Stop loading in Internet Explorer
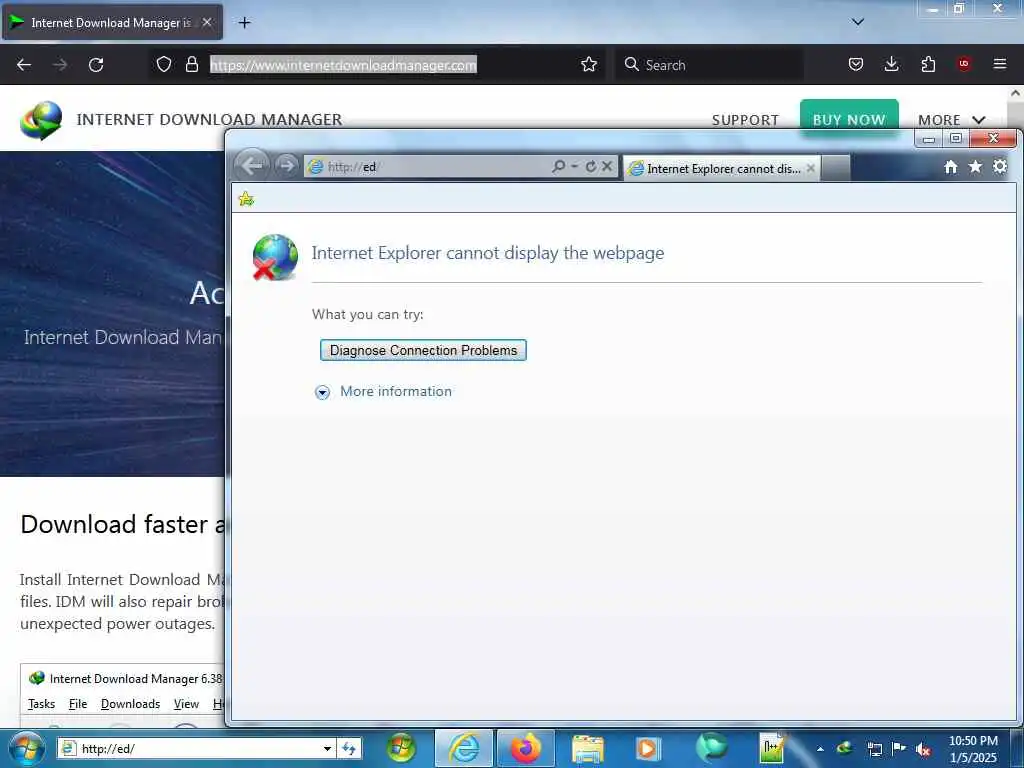The height and width of the screenshot is (768, 1024). coord(607,167)
